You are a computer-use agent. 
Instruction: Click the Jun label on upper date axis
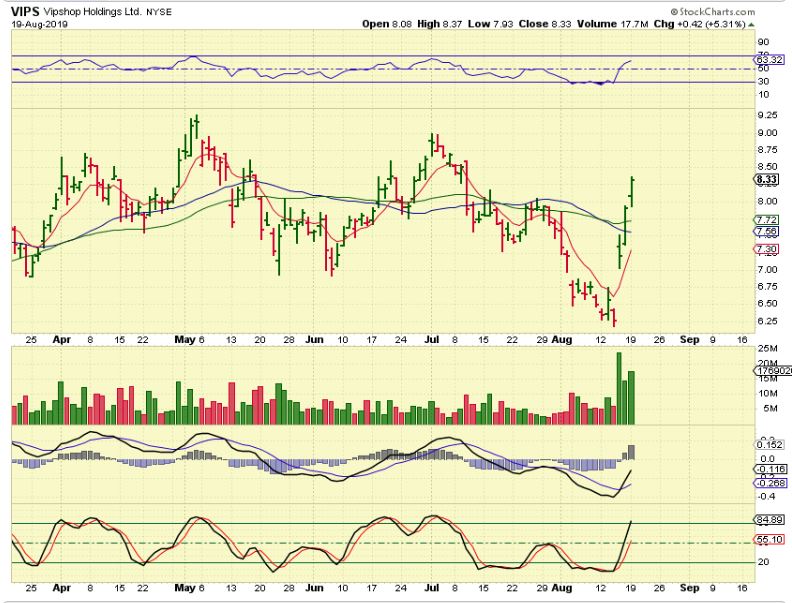pyautogui.click(x=314, y=339)
